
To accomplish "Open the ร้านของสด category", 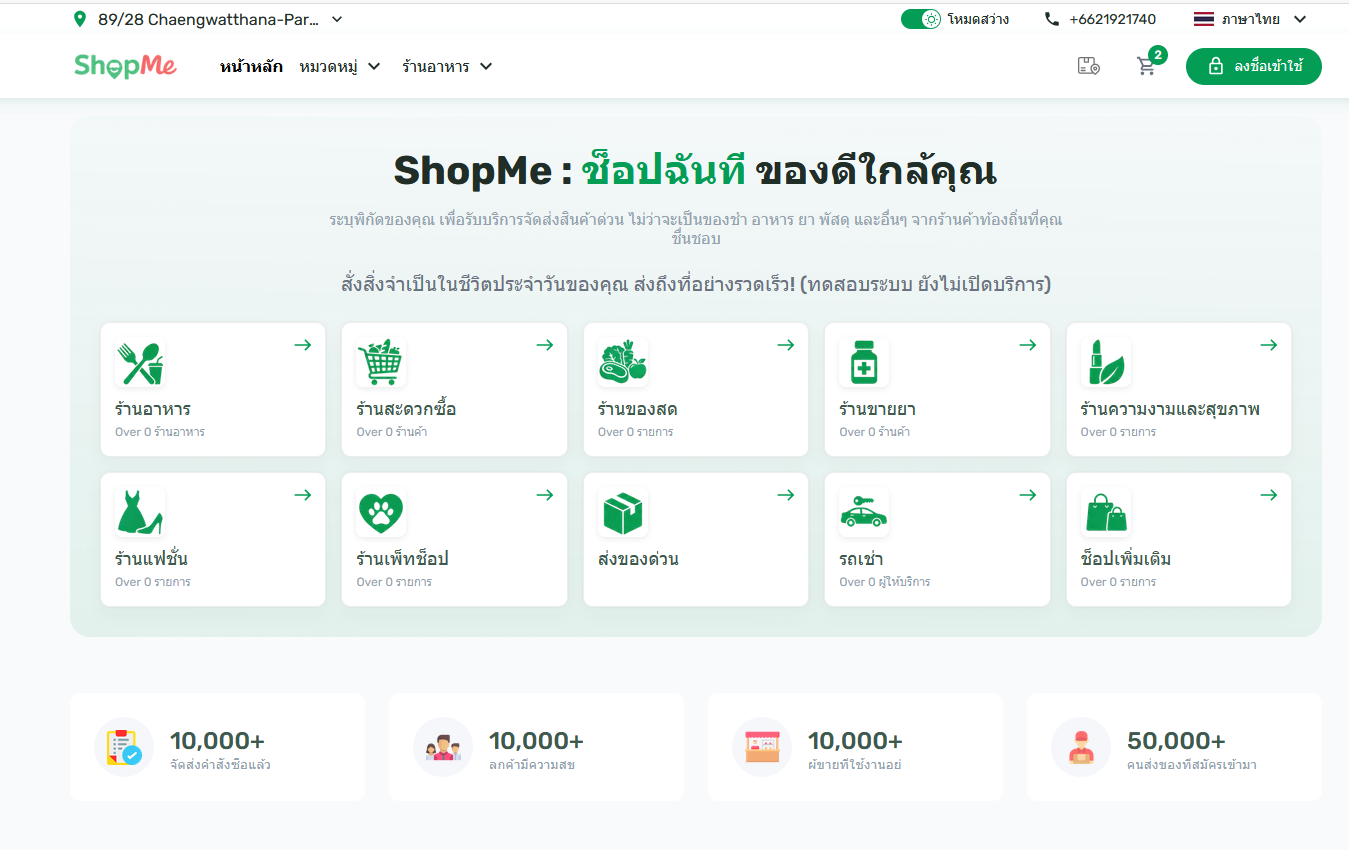I will point(638,409).
